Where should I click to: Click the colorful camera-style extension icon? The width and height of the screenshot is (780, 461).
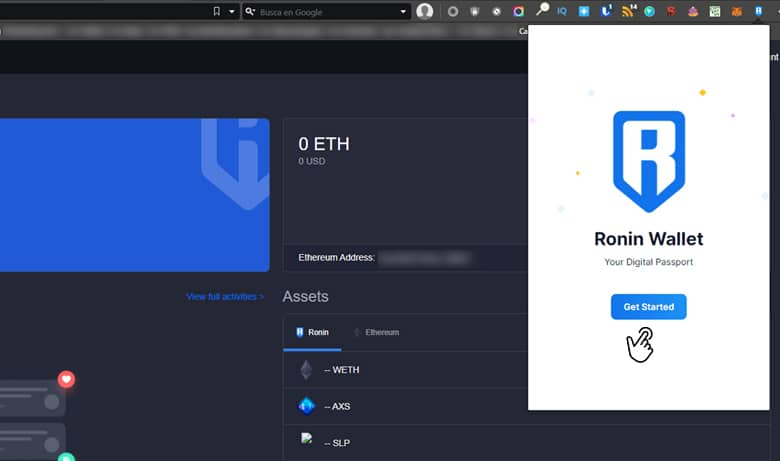(x=518, y=11)
